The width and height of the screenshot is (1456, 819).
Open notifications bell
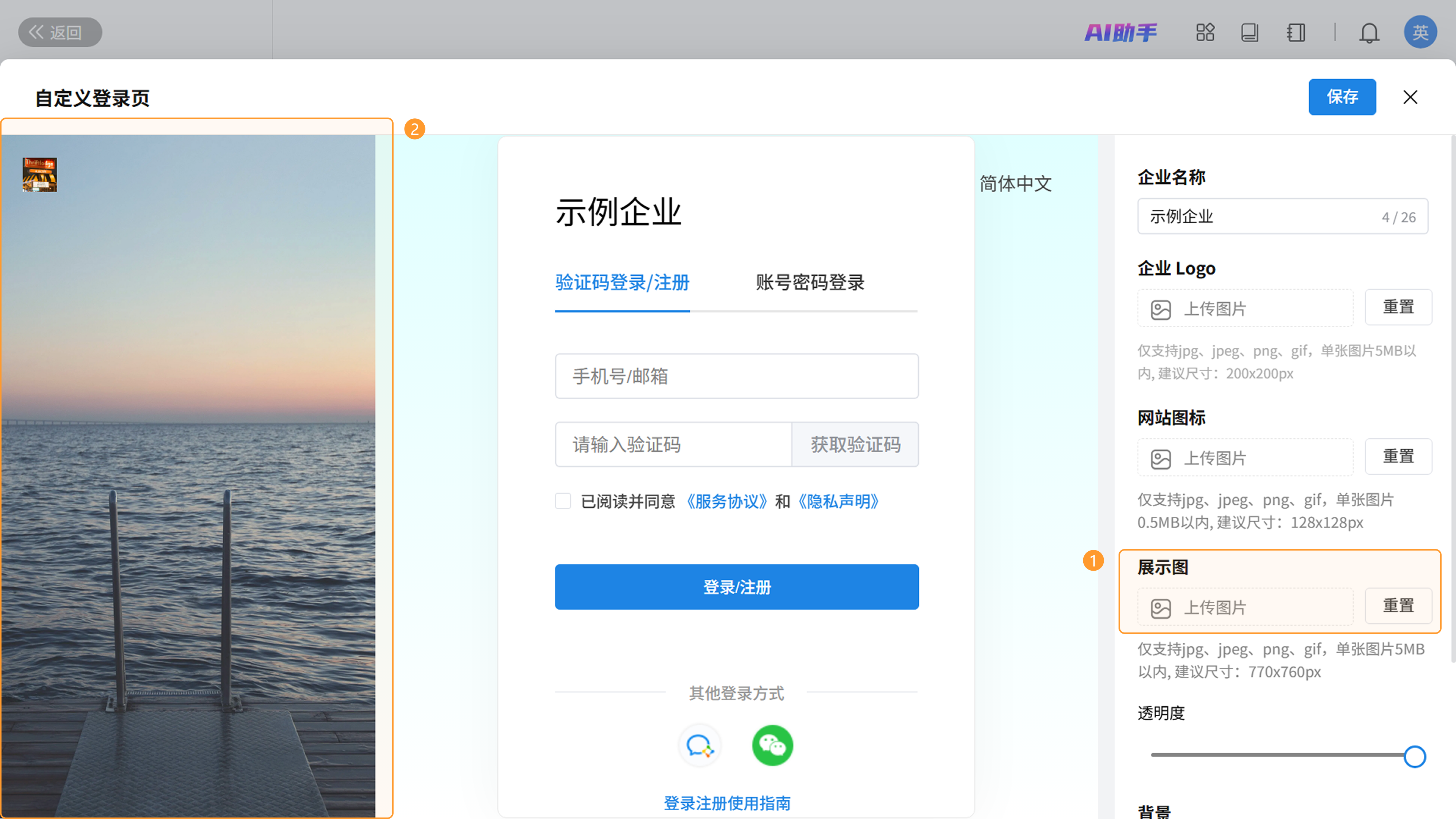click(1369, 33)
